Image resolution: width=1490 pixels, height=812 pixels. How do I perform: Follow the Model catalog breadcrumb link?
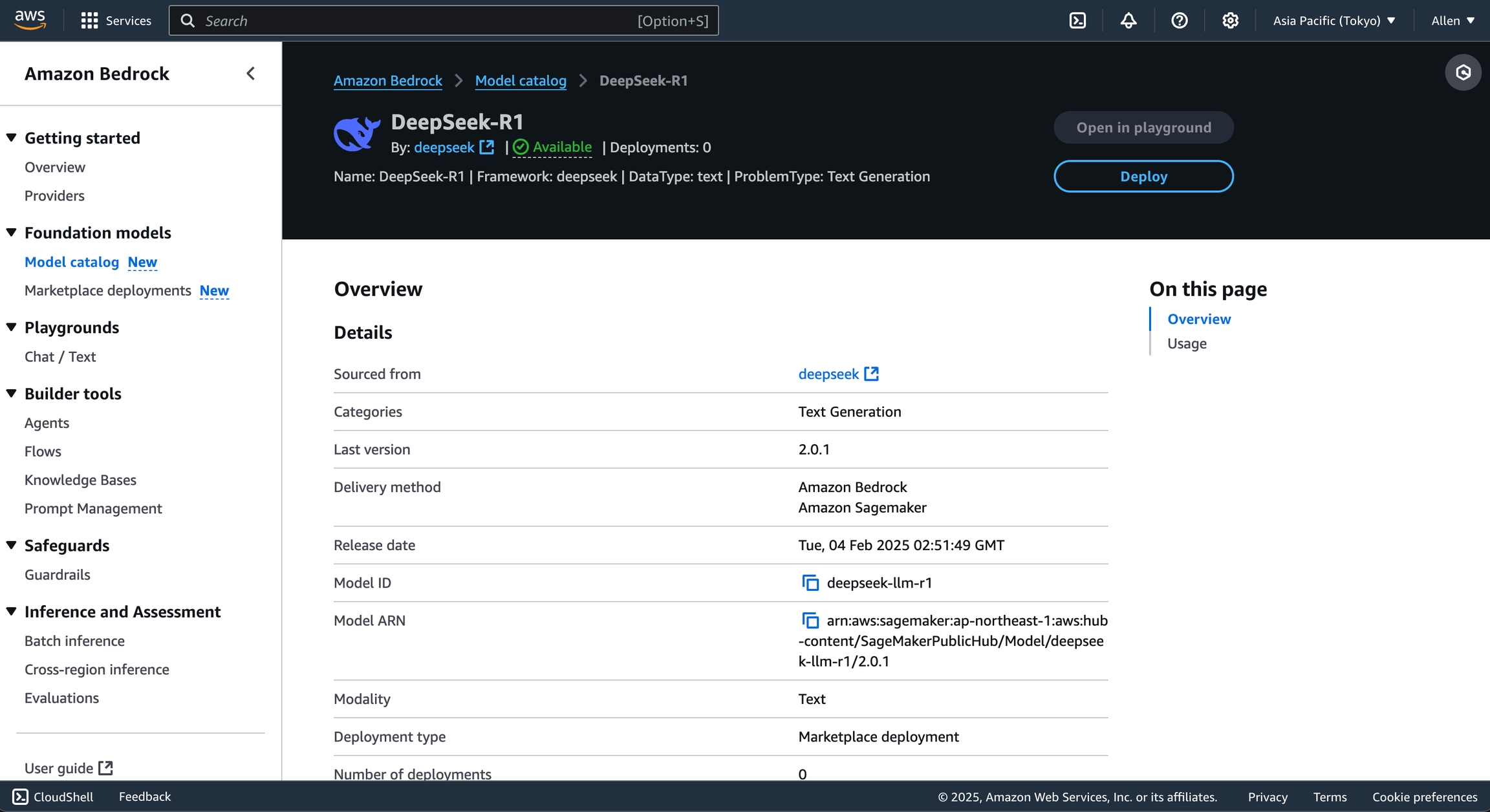pos(520,81)
